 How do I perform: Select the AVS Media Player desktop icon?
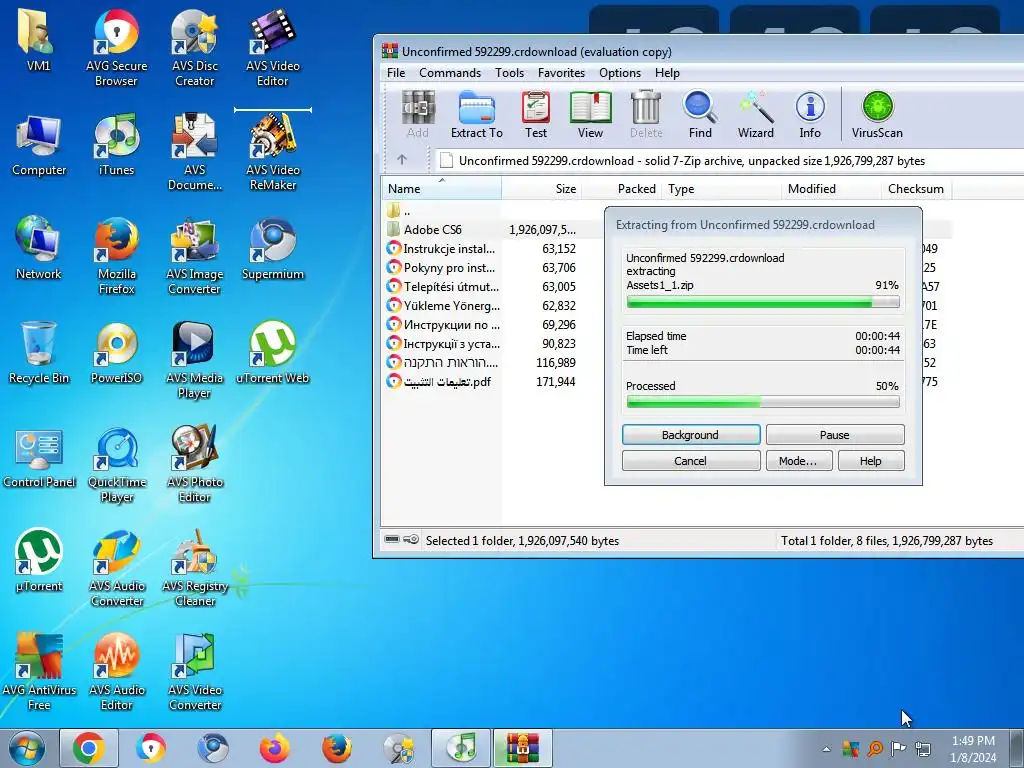195,360
